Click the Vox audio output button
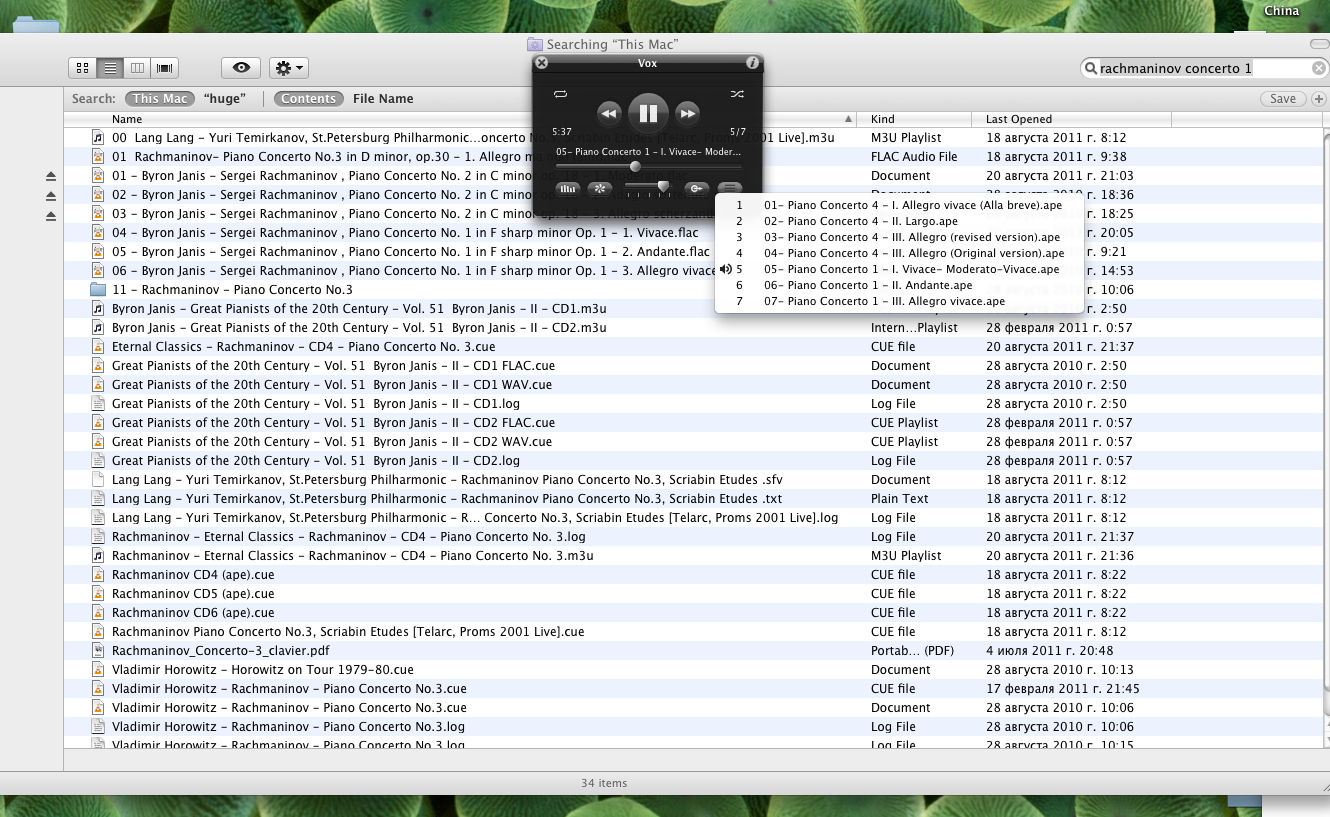Screen dimensions: 1330x817 (x=697, y=188)
